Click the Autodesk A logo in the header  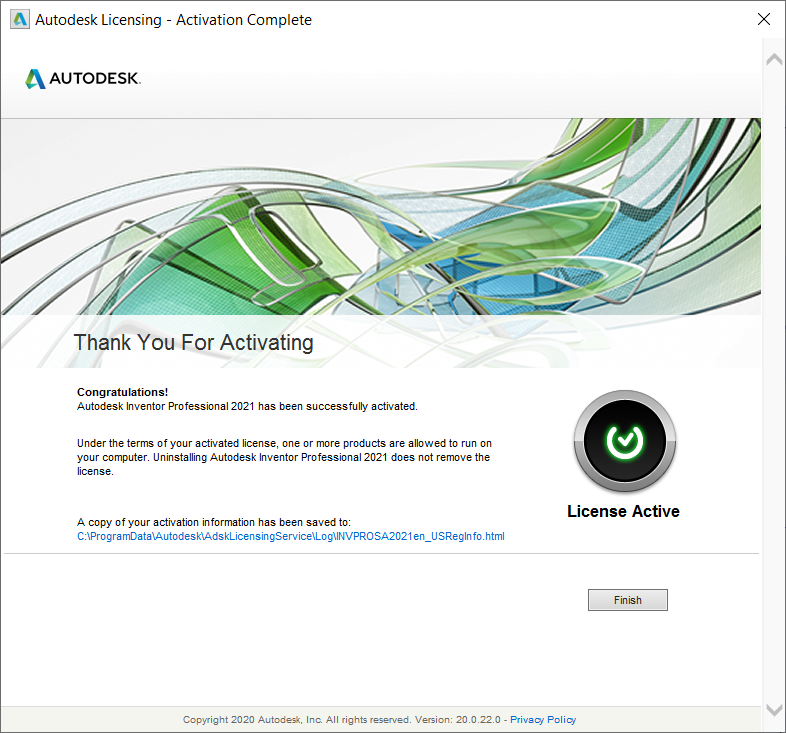click(35, 79)
